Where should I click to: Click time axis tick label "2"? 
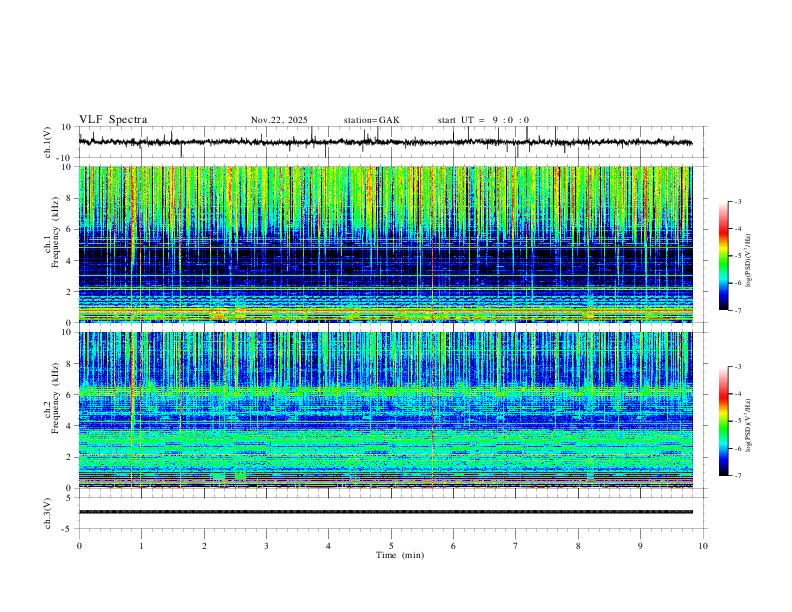(204, 546)
